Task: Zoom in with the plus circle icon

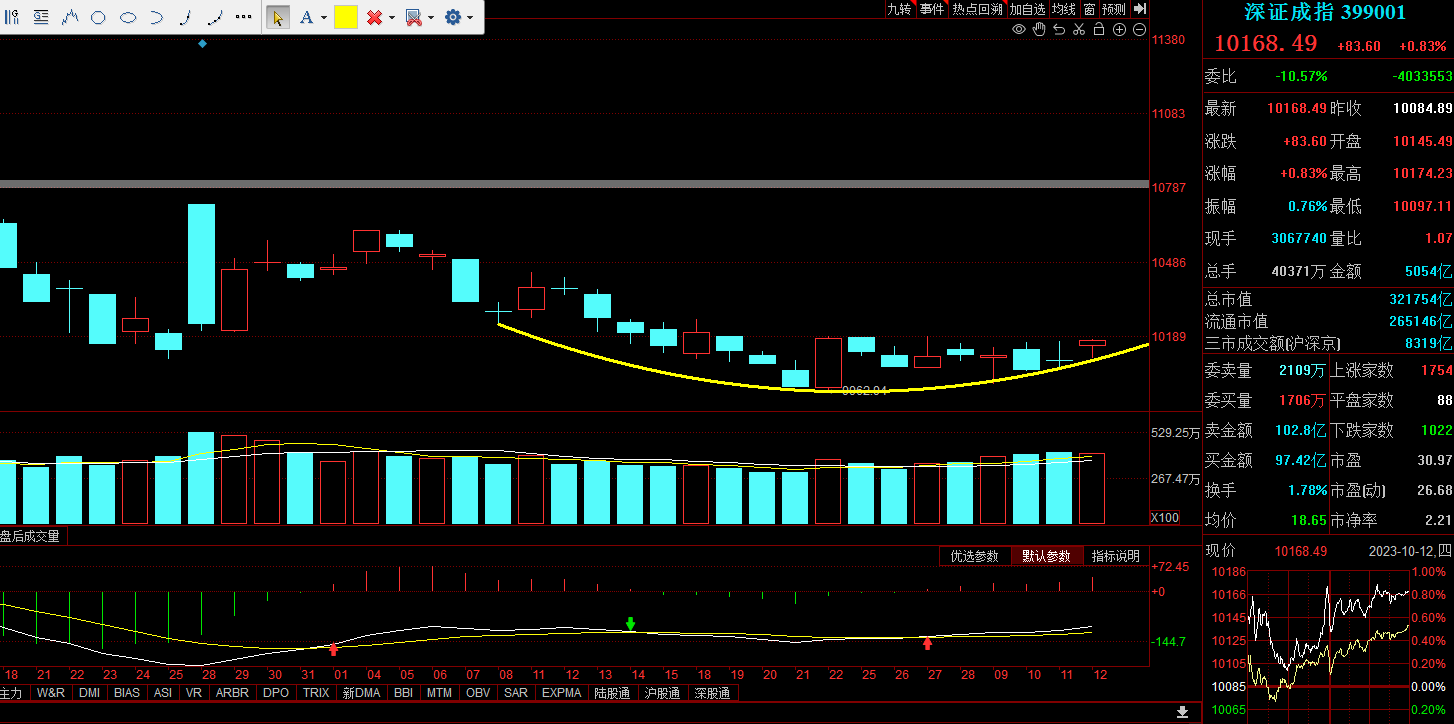Action: click(1119, 29)
